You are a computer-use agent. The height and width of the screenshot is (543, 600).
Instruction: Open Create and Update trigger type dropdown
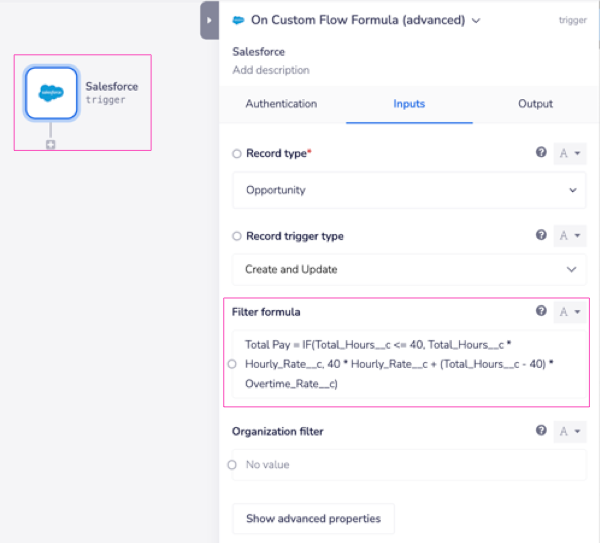click(x=409, y=269)
